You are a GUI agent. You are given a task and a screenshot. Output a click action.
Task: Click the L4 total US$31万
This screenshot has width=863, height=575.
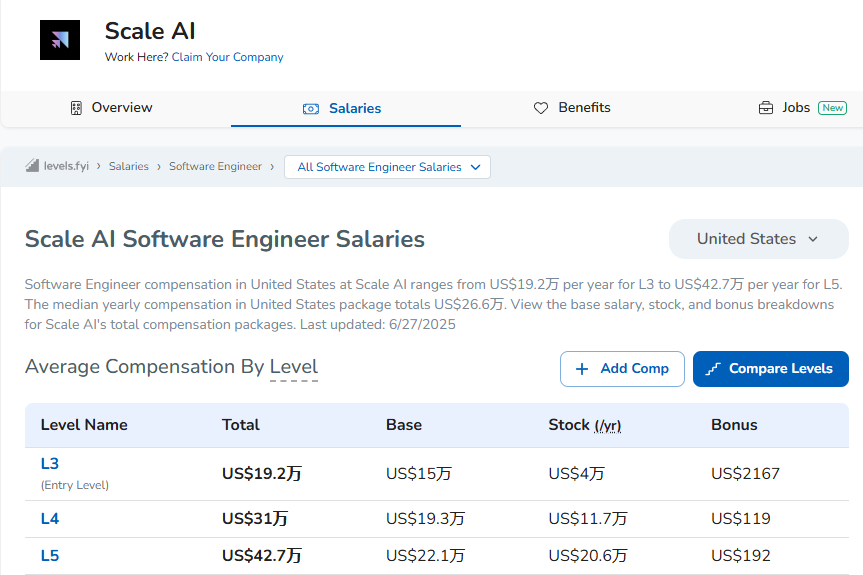[255, 519]
